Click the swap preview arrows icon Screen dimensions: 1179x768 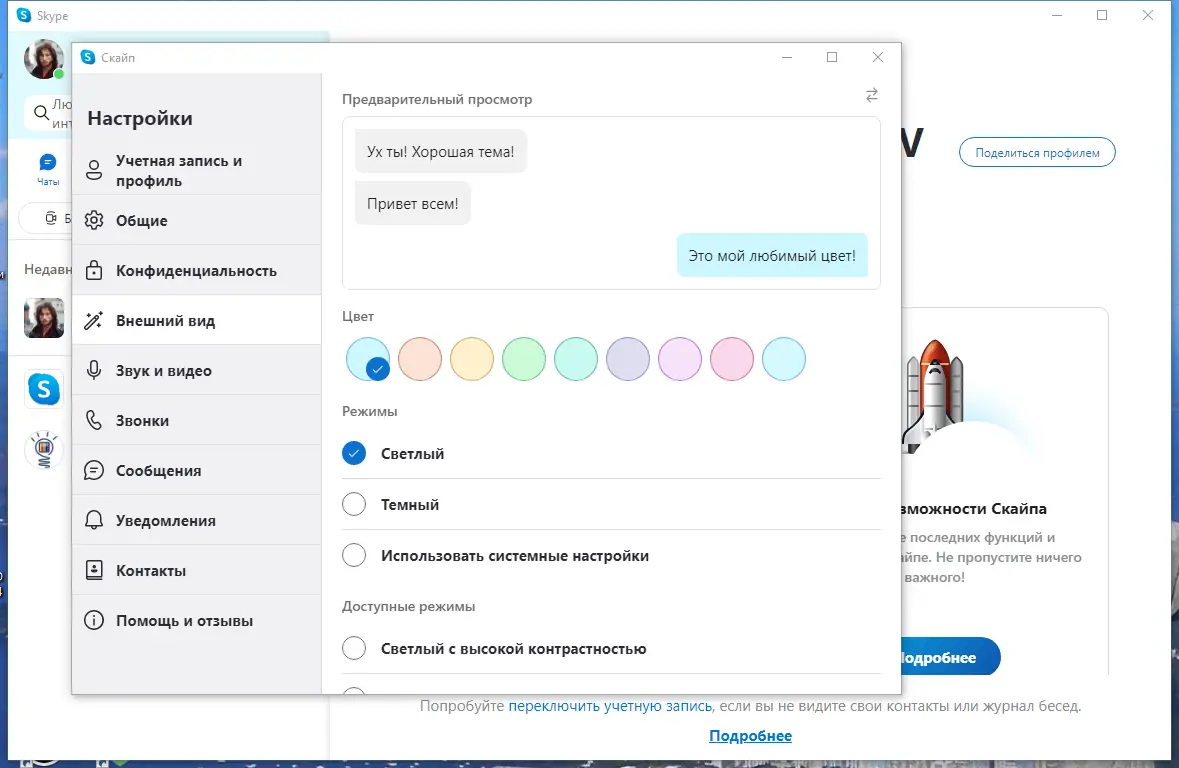[x=871, y=96]
